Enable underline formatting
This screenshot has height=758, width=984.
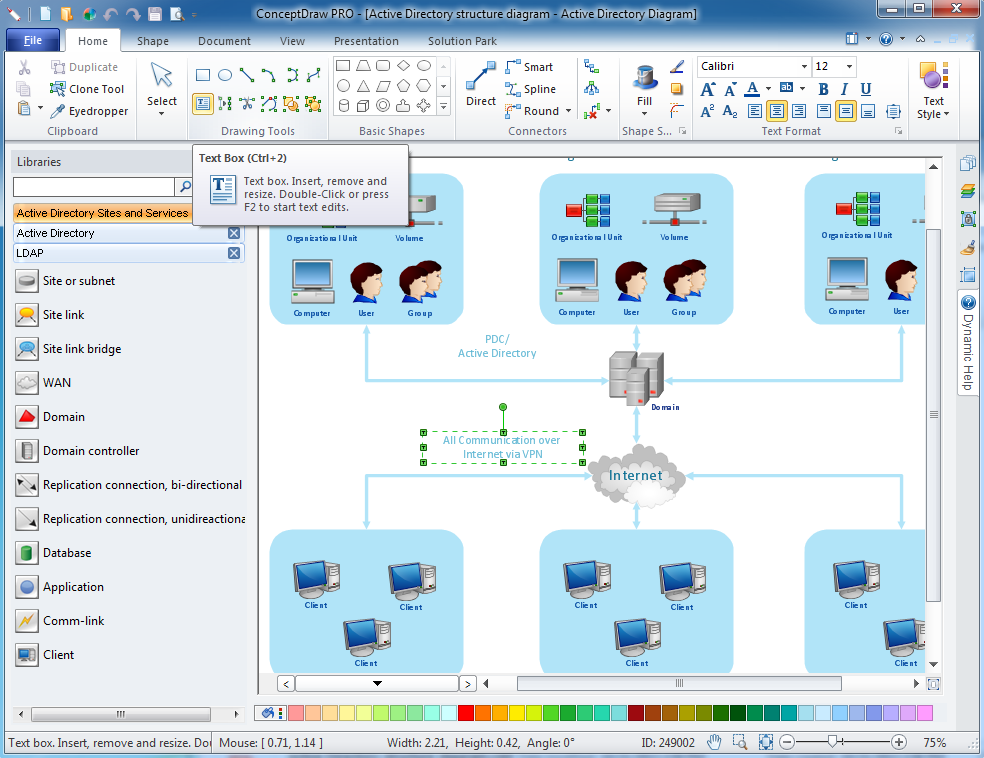(865, 89)
